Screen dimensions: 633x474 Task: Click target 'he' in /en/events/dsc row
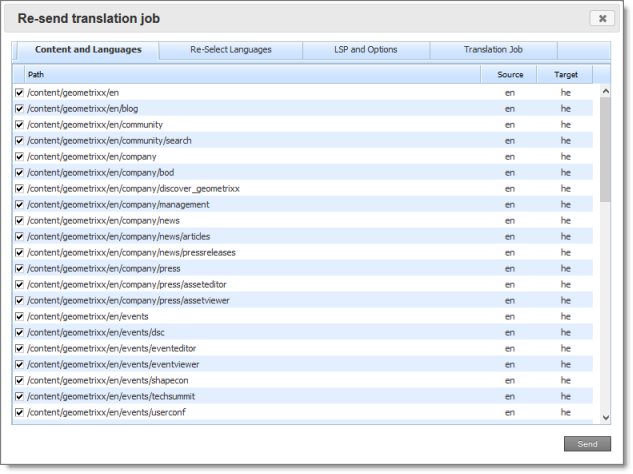pos(565,332)
